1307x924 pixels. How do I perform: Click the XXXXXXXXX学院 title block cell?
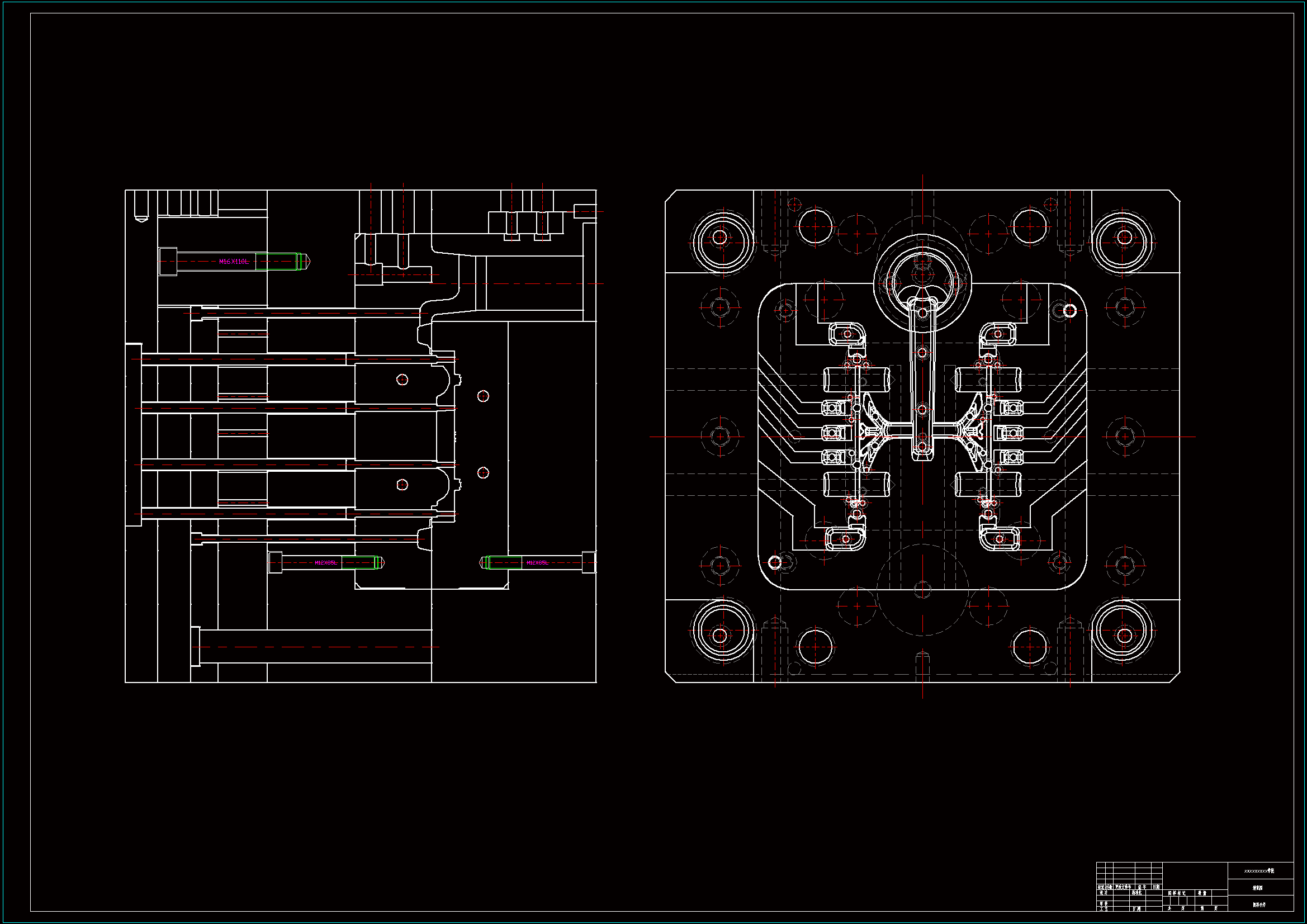[1259, 871]
